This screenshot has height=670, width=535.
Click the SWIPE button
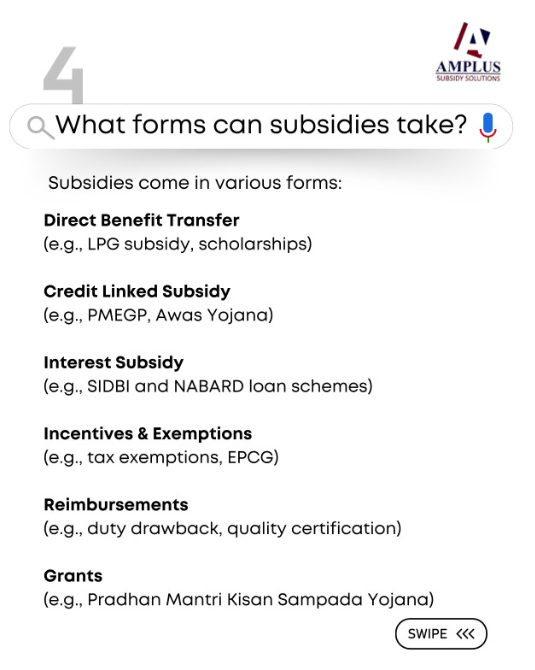click(441, 634)
